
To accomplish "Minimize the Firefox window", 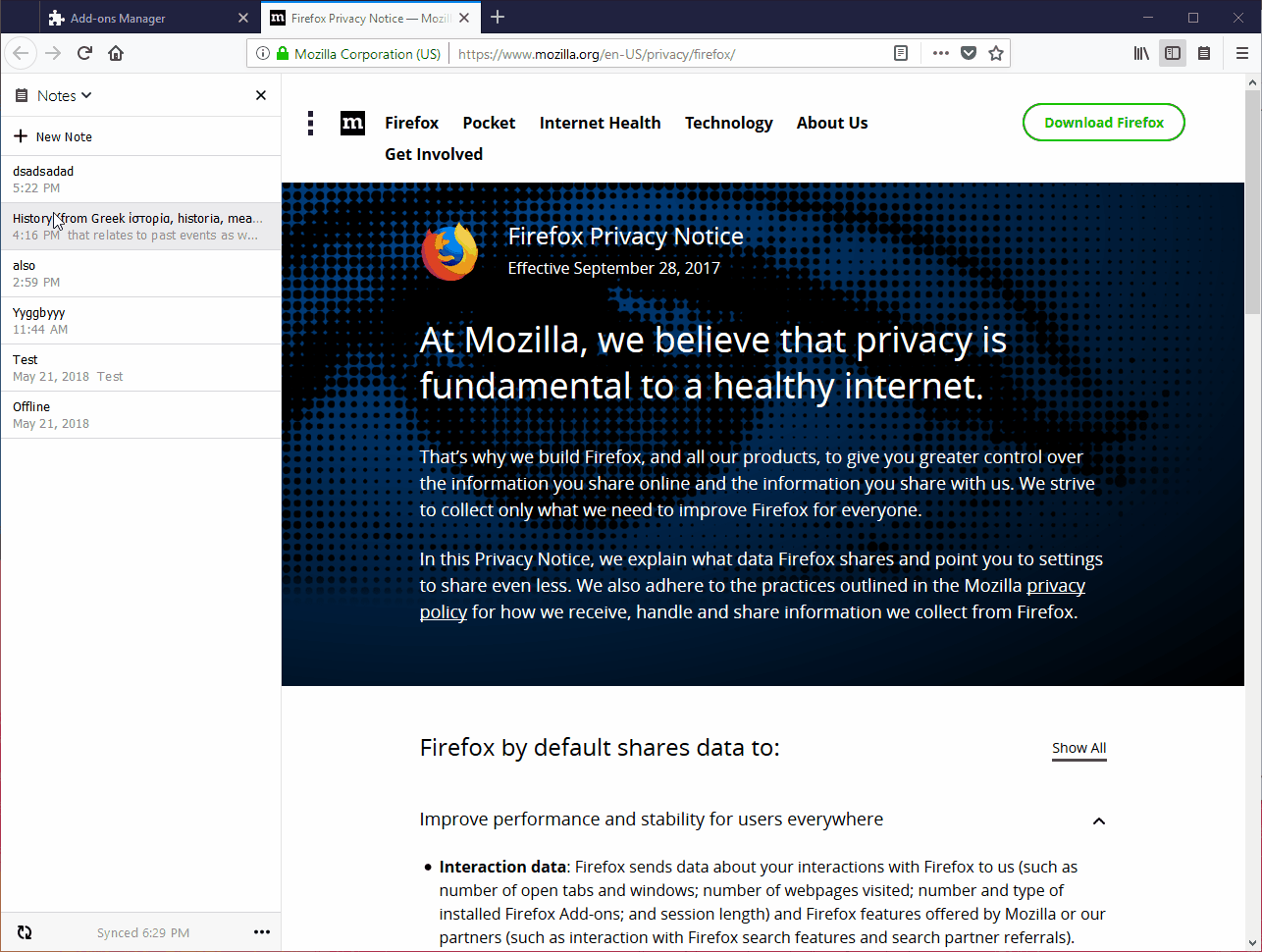I will [x=1148, y=18].
